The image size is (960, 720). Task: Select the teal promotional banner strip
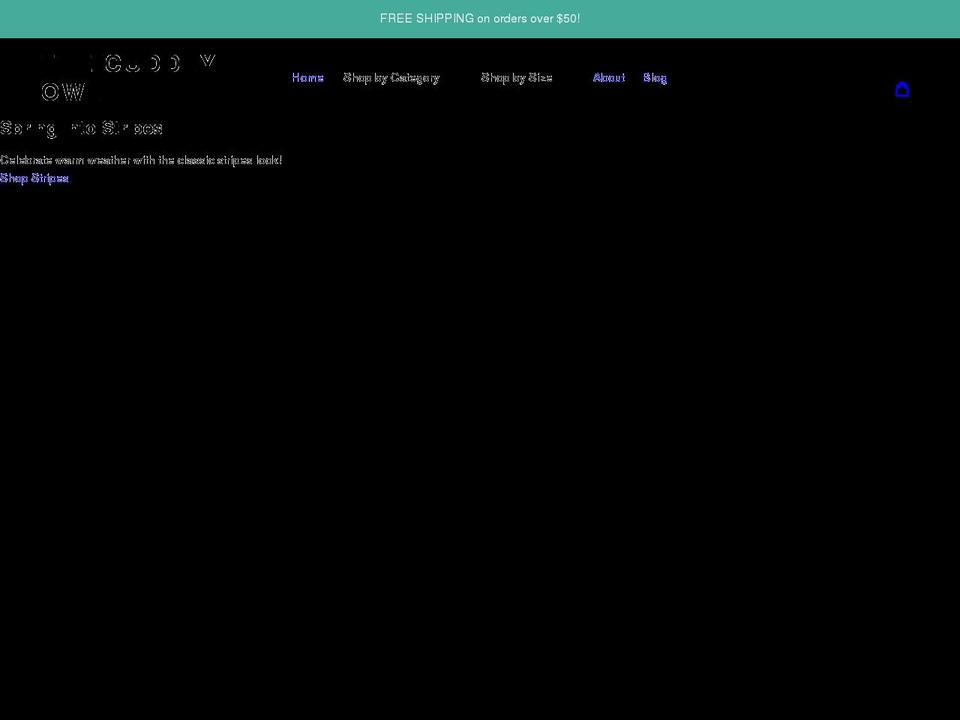pyautogui.click(x=480, y=18)
